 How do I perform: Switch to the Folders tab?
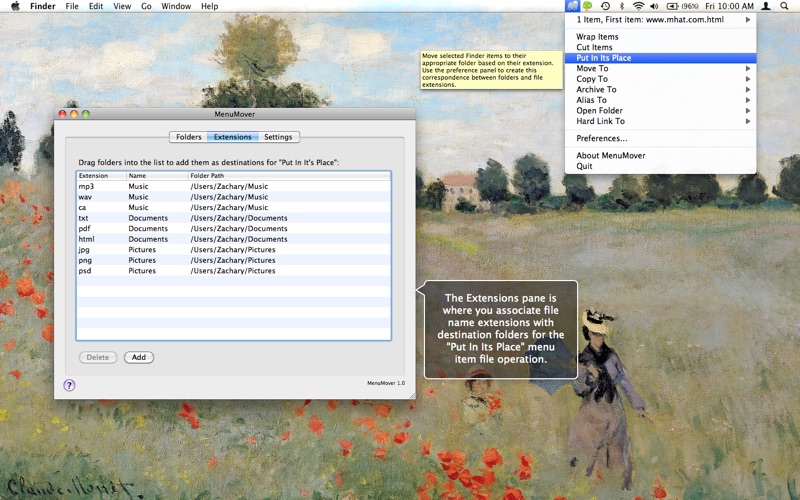[188, 137]
